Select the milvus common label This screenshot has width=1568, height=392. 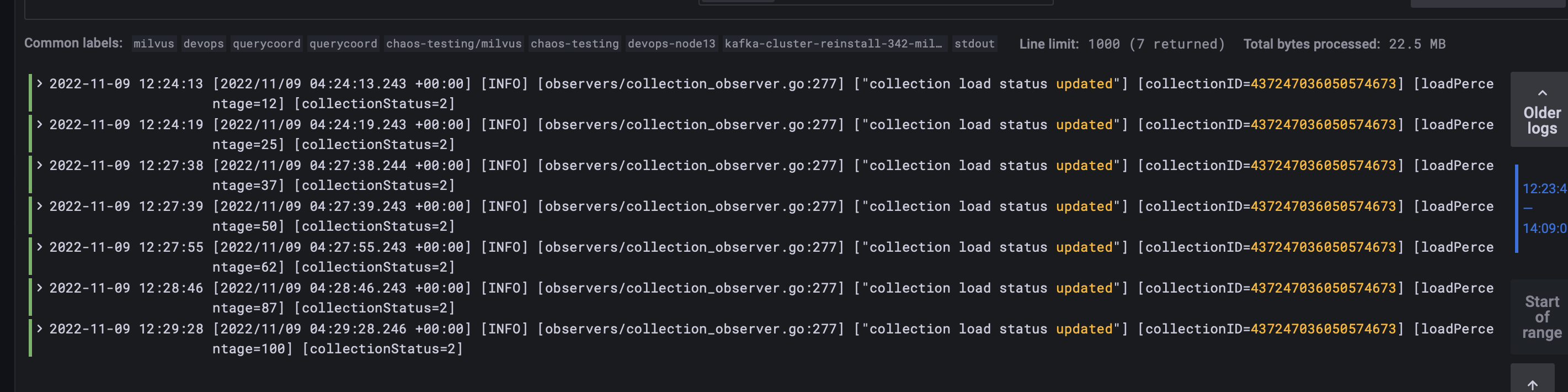coord(153,43)
